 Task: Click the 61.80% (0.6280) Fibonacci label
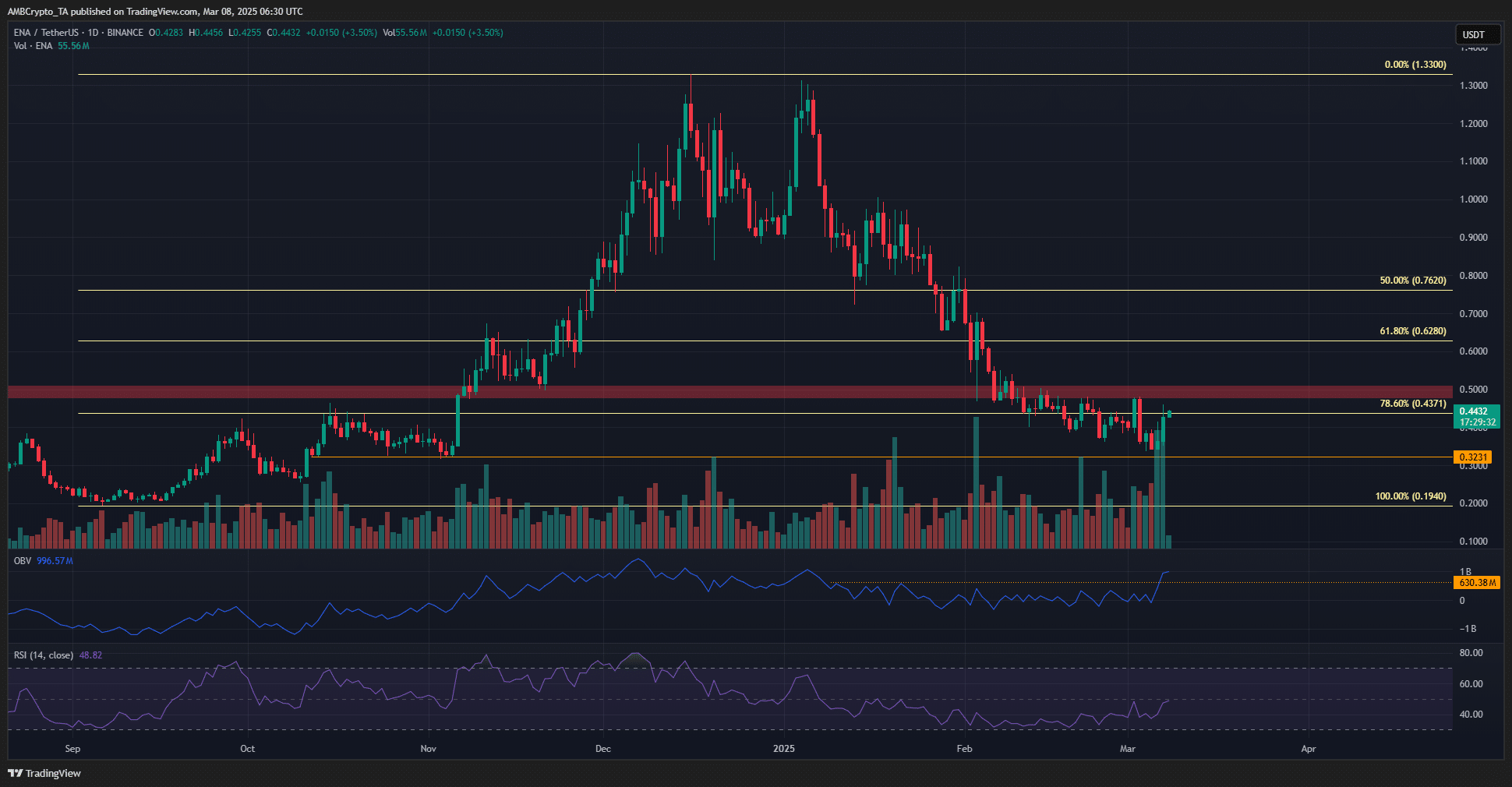tap(1413, 331)
